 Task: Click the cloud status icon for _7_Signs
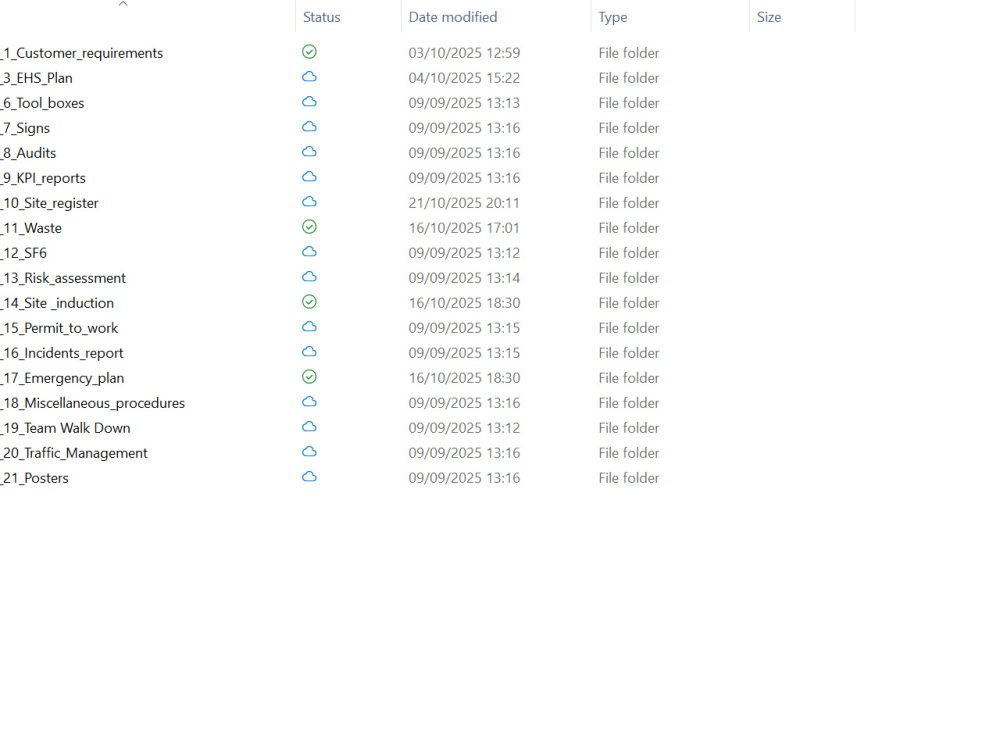[309, 127]
